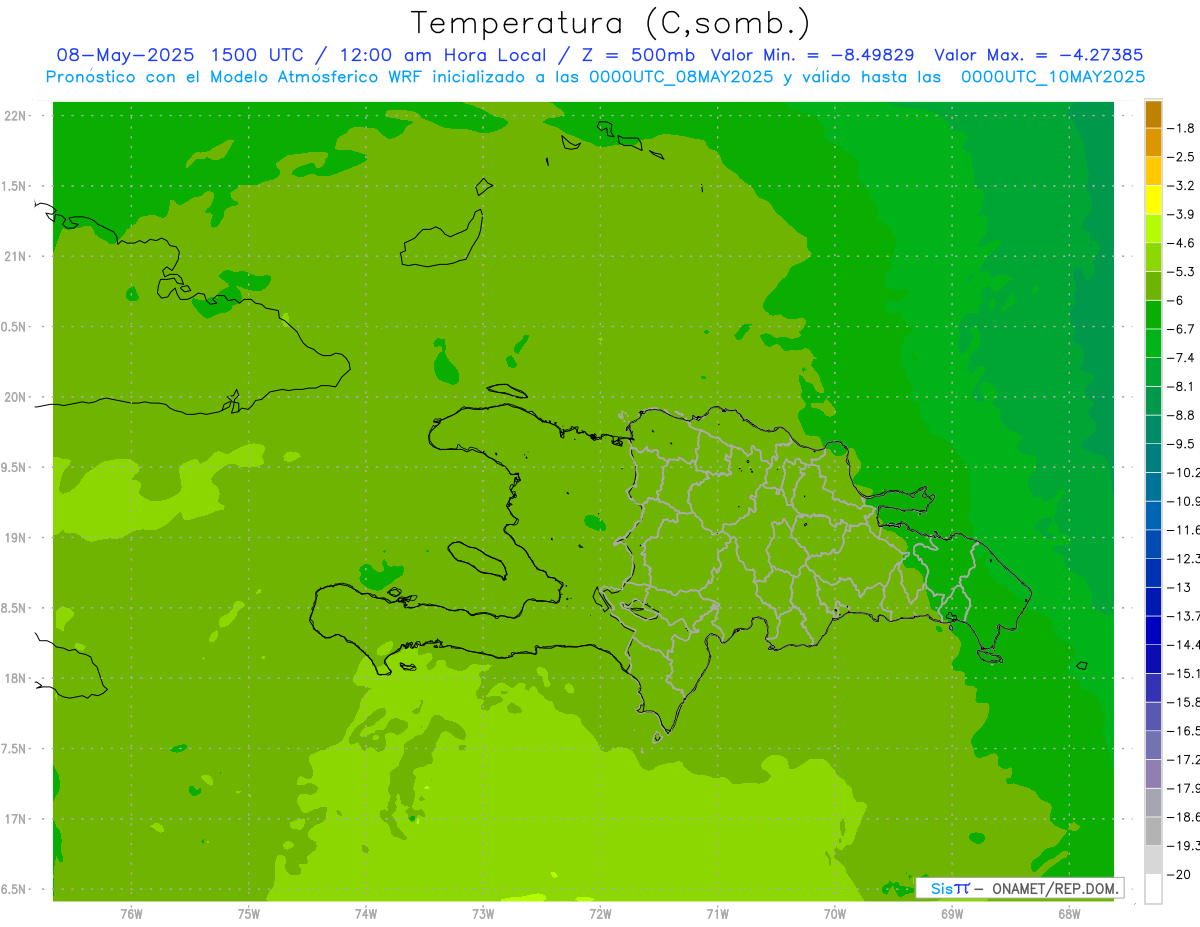This screenshot has height=927, width=1200.
Task: Click the 19N latitude label
Action: (16, 538)
